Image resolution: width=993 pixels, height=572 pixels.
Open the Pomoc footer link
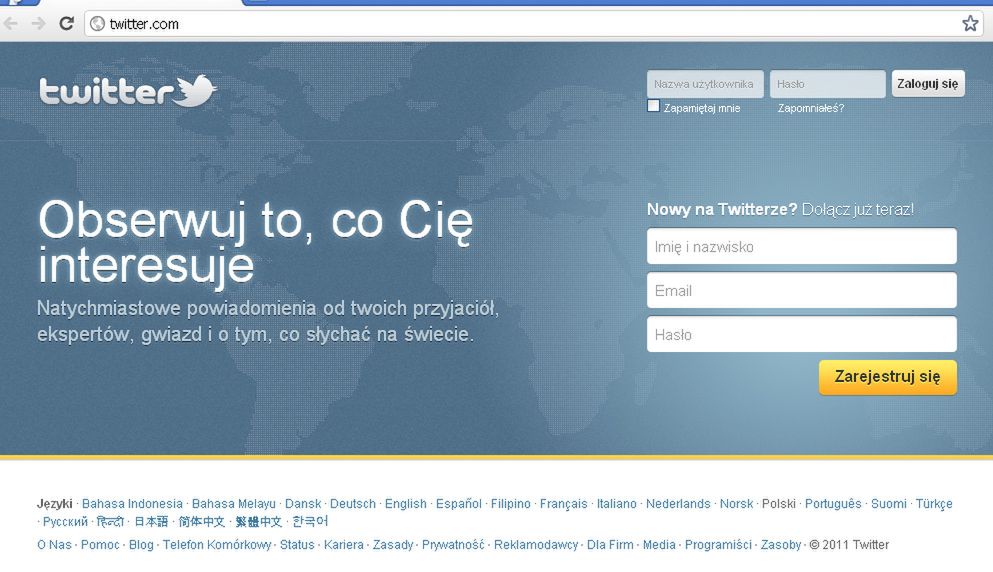100,545
